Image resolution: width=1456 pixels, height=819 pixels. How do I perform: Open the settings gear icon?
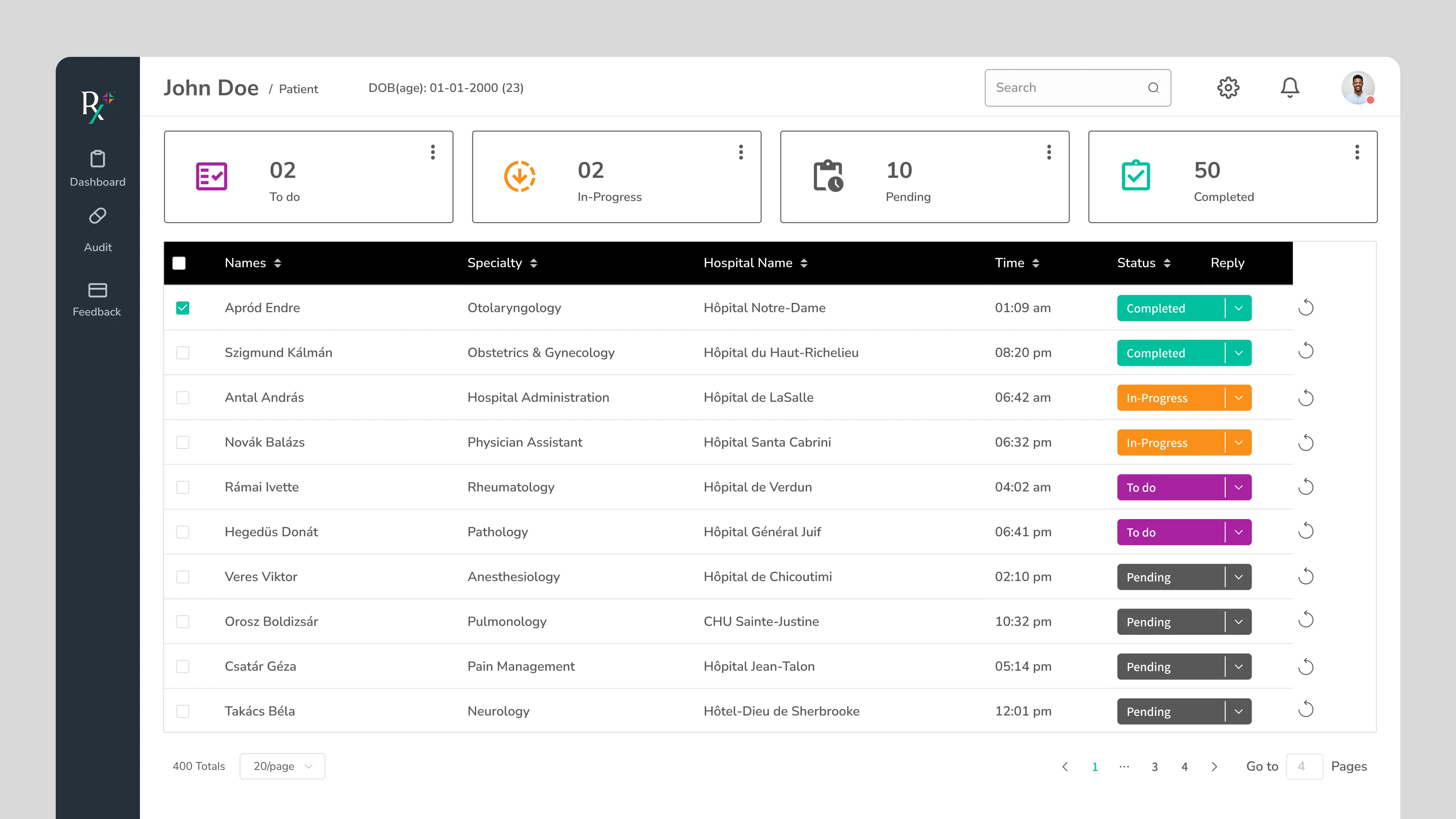tap(1228, 88)
